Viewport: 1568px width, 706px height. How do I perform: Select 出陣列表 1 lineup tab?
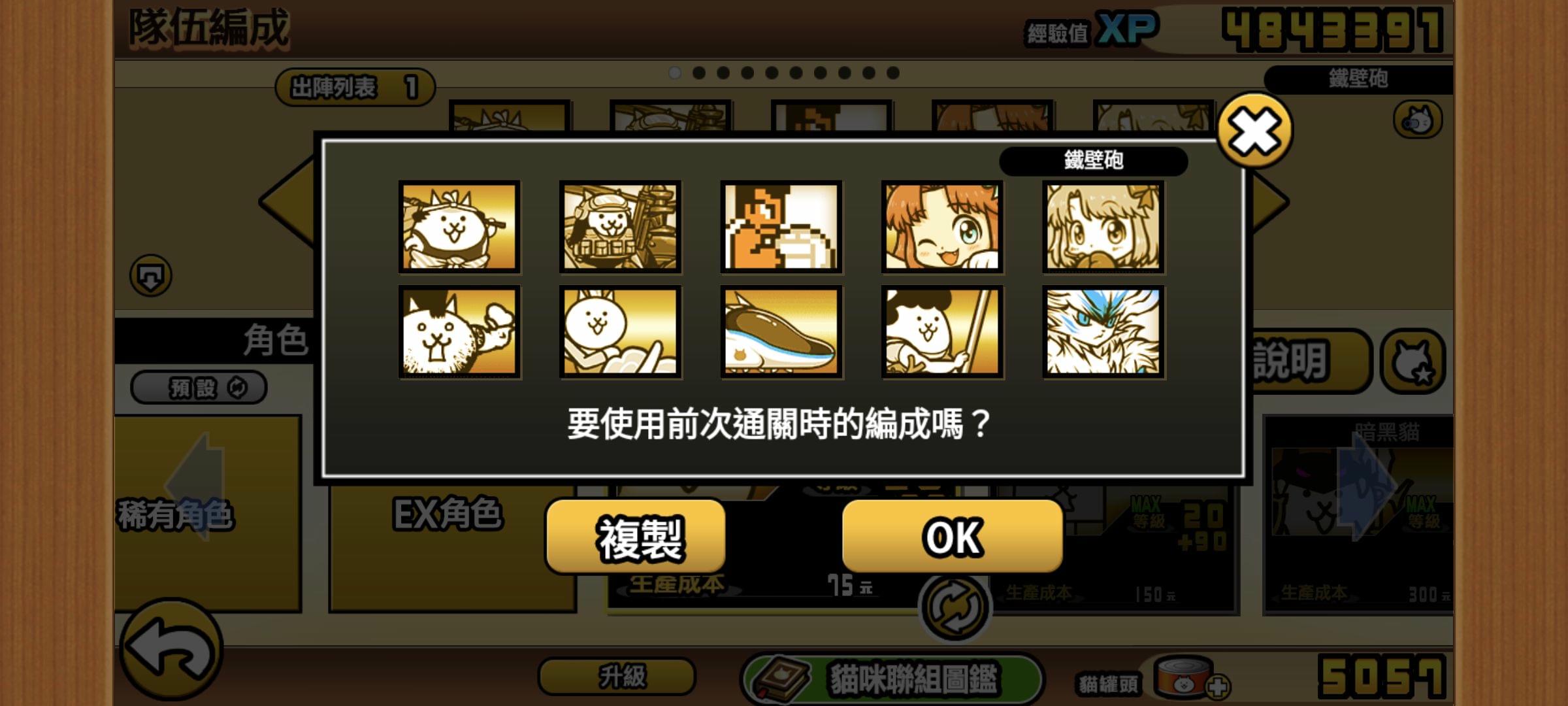(355, 87)
